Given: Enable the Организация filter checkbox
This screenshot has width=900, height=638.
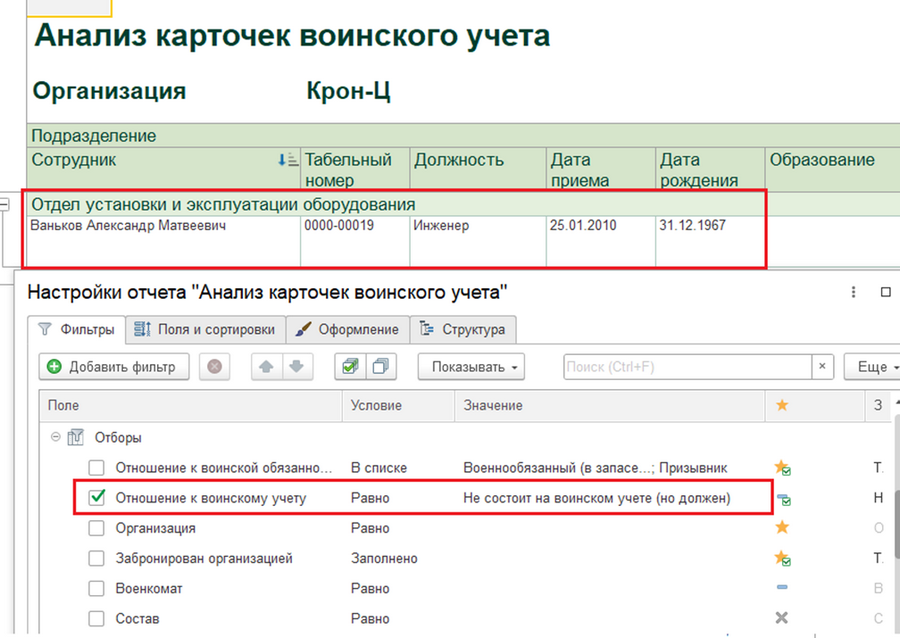Looking at the screenshot, I should coord(97,528).
